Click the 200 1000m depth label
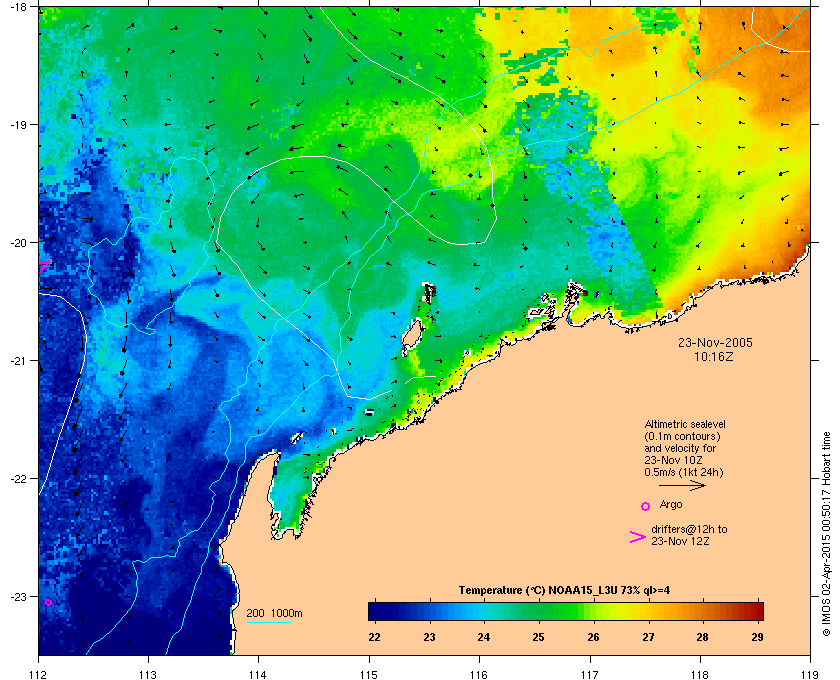This screenshot has width=840, height=680. 274,613
